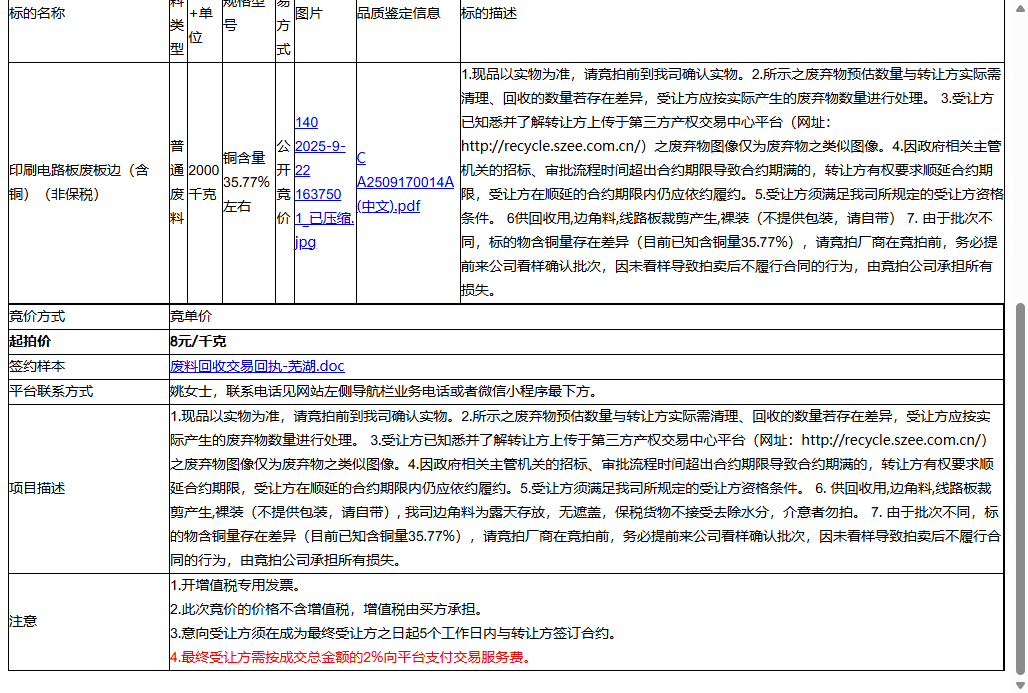Click the 2000千克 quantity cell
Image resolution: width=1028 pixels, height=693 pixels.
coord(203,182)
